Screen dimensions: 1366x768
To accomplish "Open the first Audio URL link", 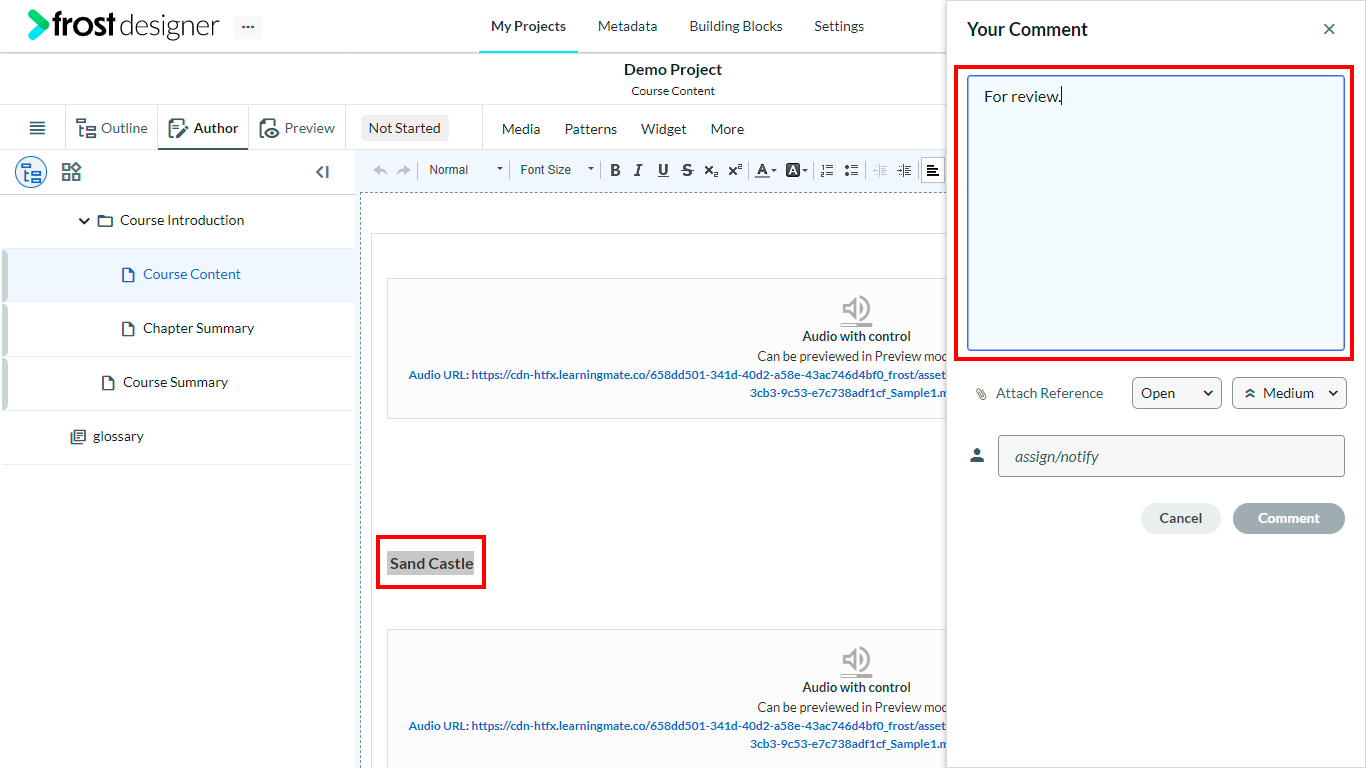I will pos(677,384).
